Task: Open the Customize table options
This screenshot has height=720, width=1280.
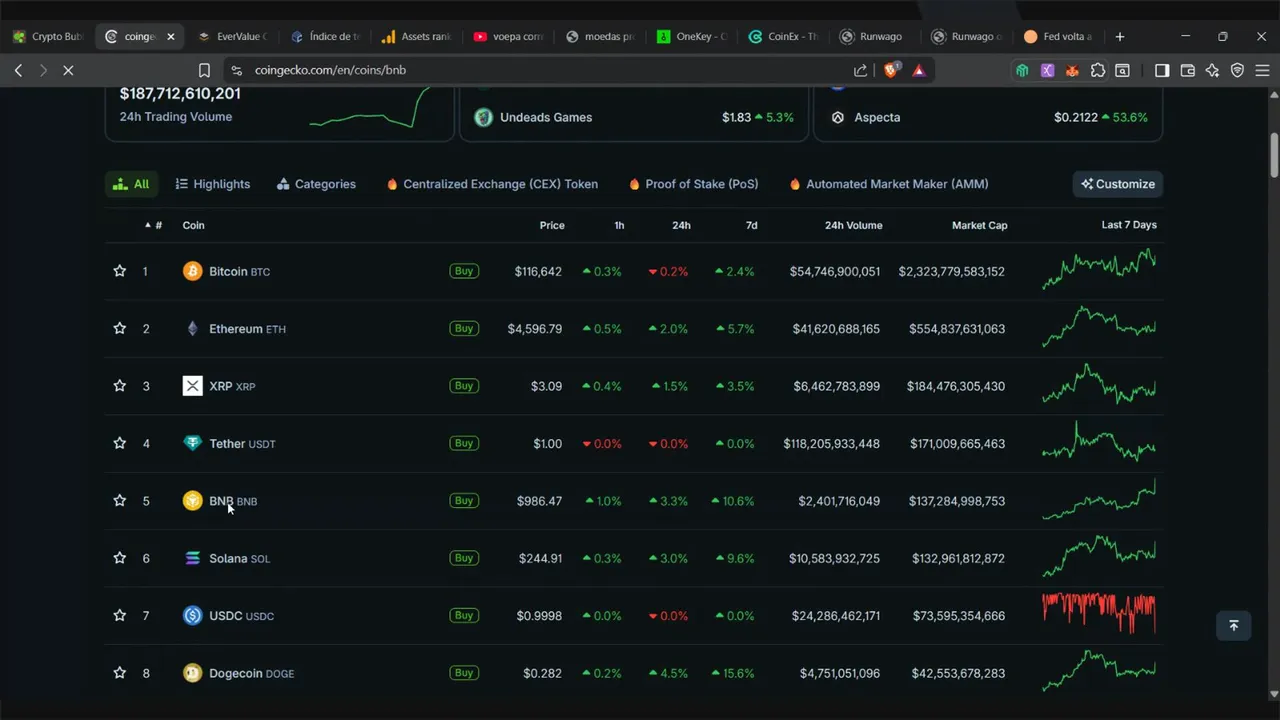Action: click(1117, 184)
